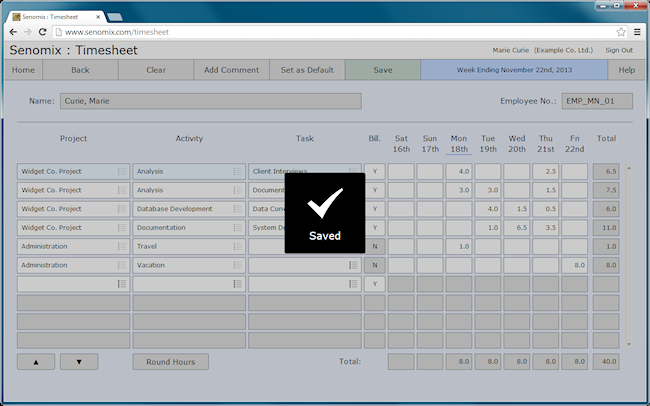
Task: Click the row total 11.0 for Documentation
Action: [x=606, y=227]
